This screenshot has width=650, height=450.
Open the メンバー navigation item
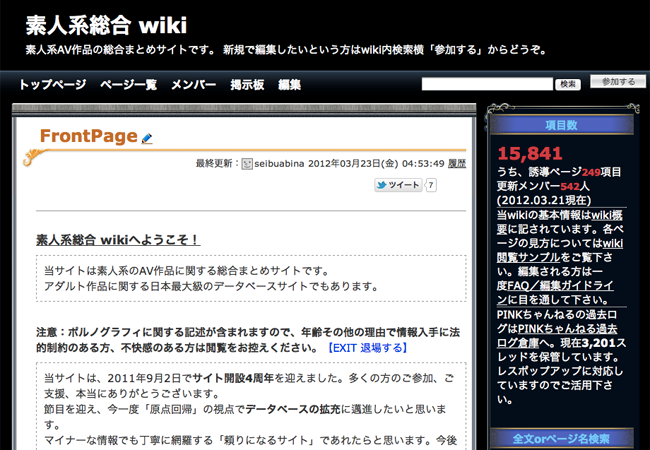point(193,85)
